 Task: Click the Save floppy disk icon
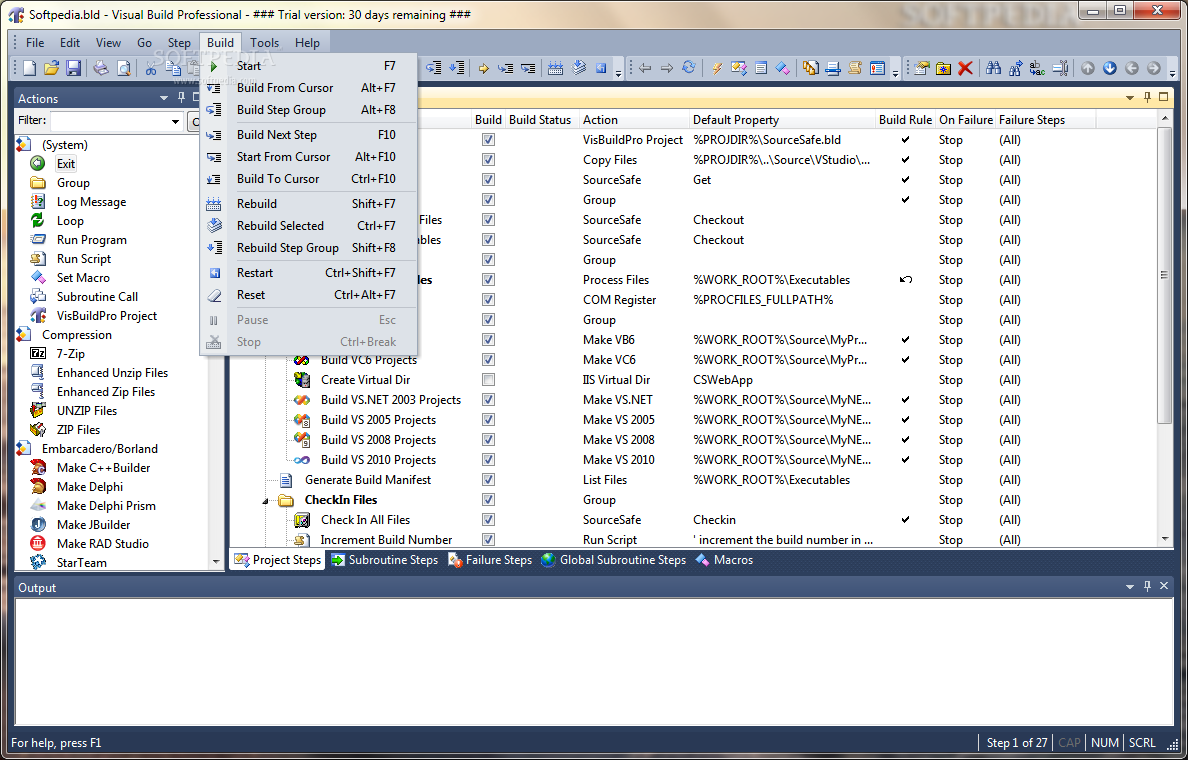(73, 69)
